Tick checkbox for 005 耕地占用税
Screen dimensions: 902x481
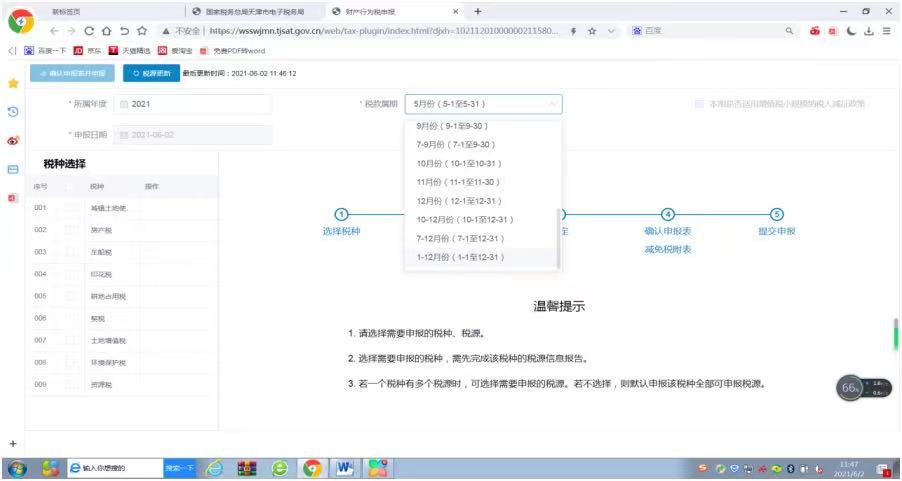tap(70, 296)
